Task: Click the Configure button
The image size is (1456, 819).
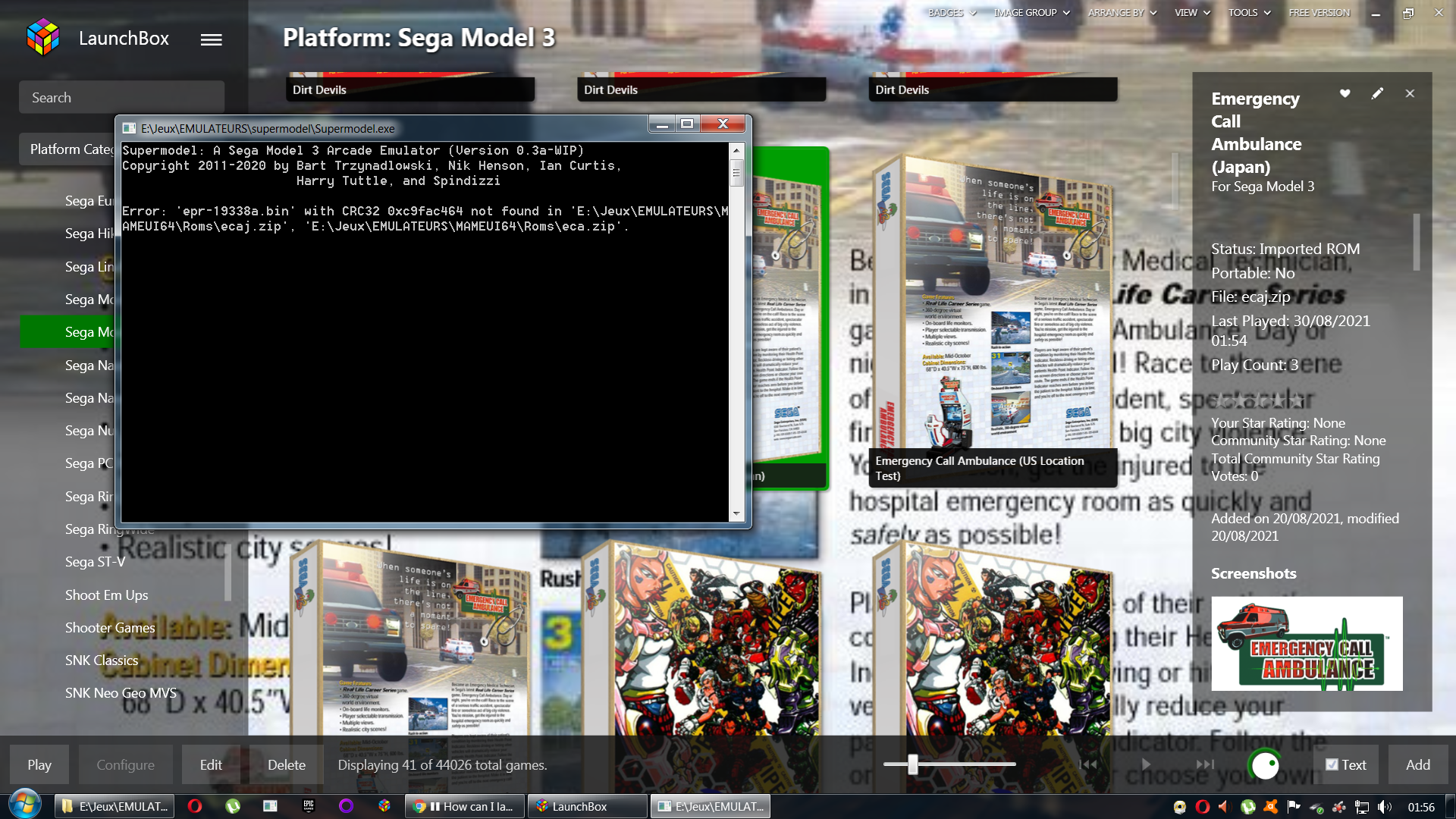Action: [125, 764]
